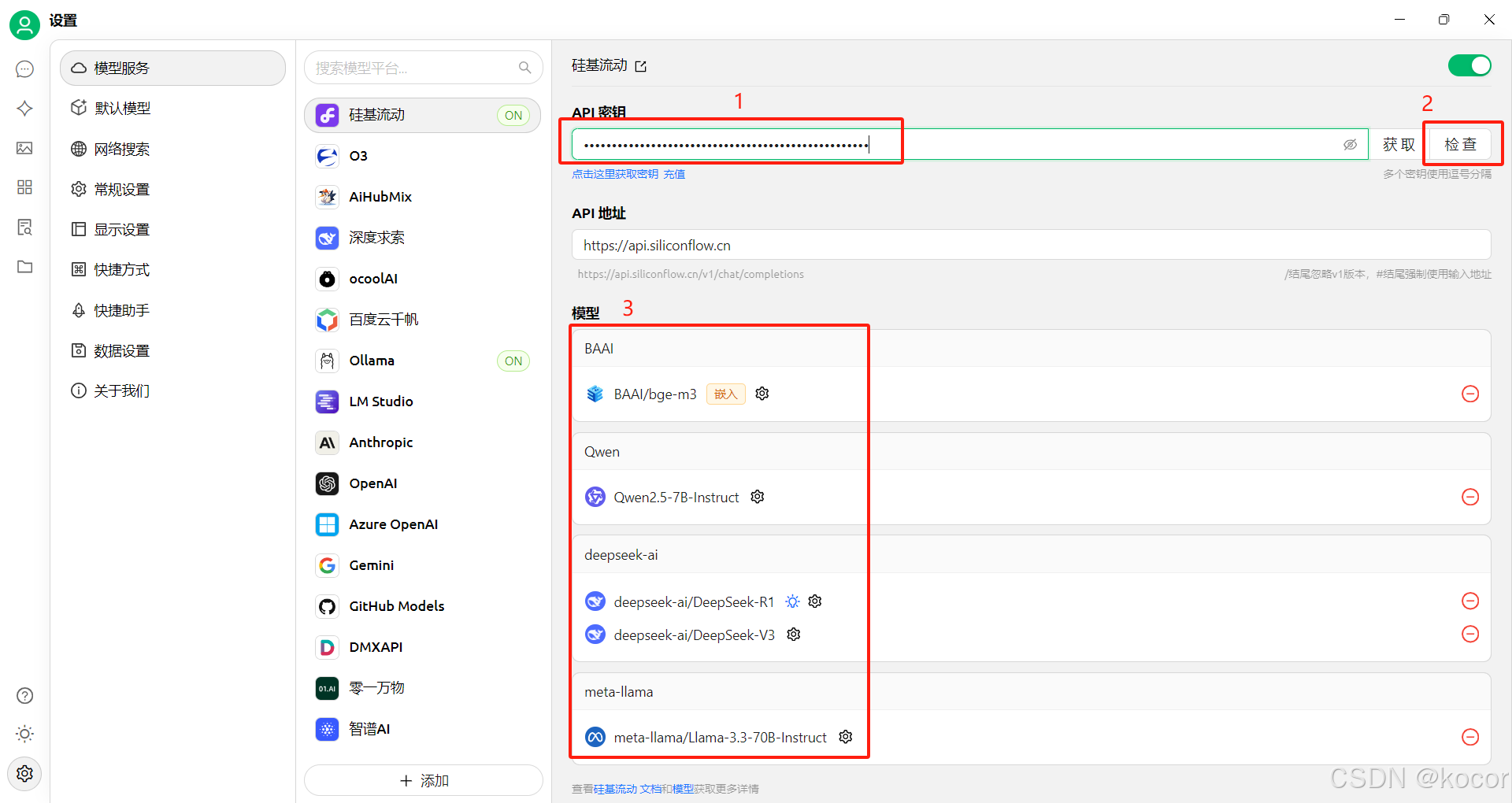The height and width of the screenshot is (803, 1512).
Task: Click the search magnifier in provider search
Action: (x=524, y=68)
